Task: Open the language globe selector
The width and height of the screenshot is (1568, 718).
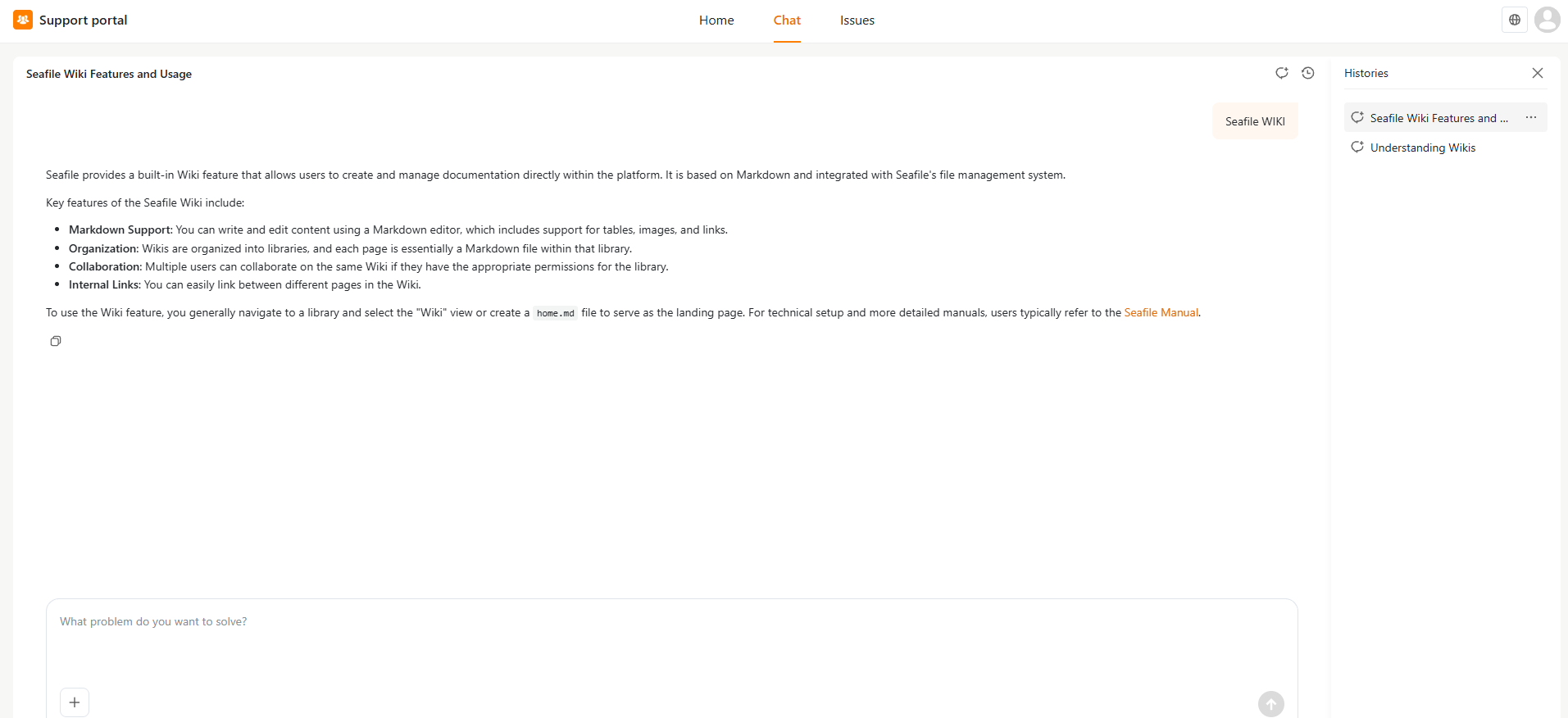Action: [1515, 20]
